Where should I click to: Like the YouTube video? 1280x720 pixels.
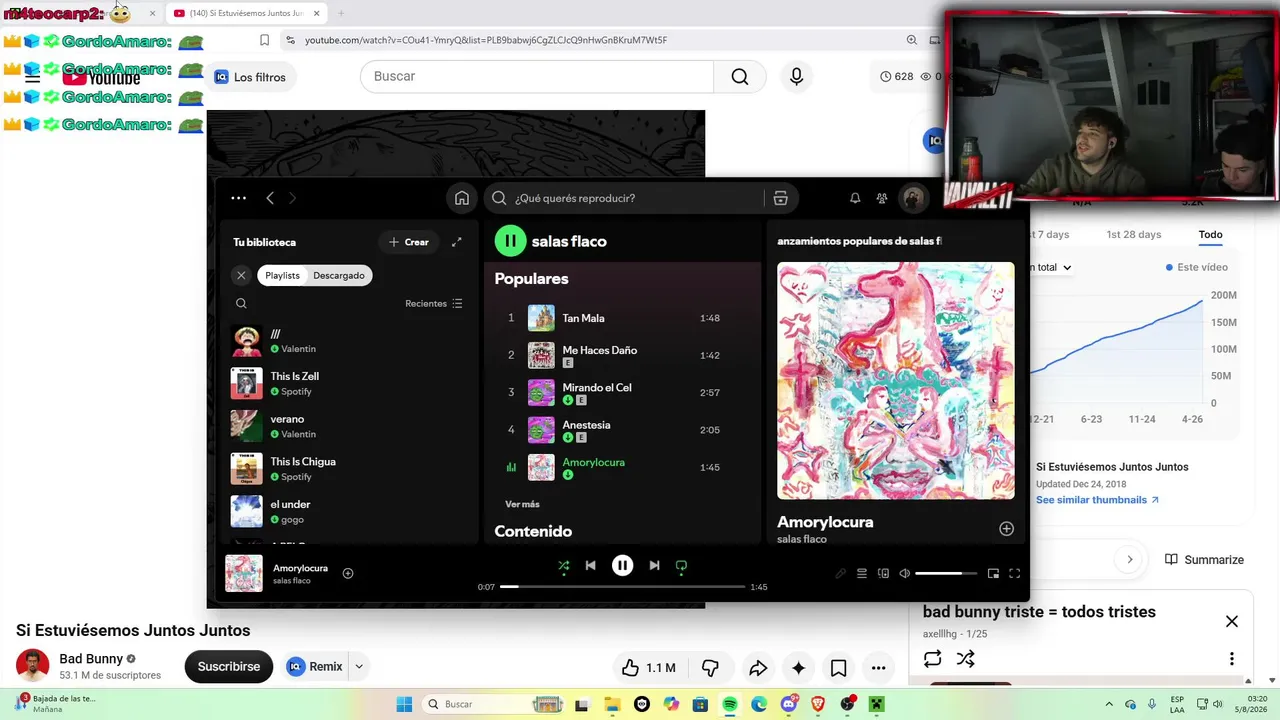648,668
